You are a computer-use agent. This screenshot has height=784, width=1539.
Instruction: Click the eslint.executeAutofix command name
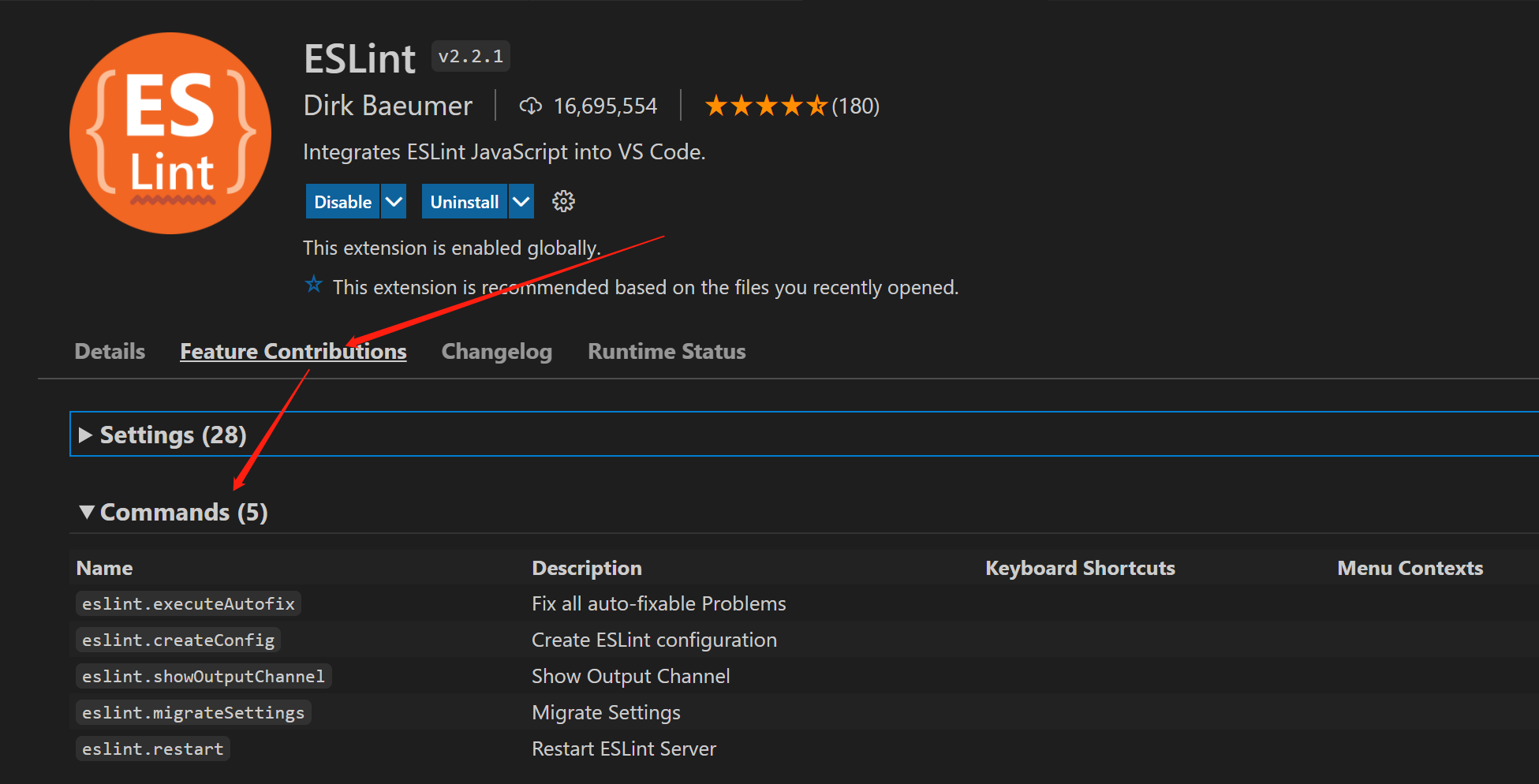pyautogui.click(x=188, y=604)
